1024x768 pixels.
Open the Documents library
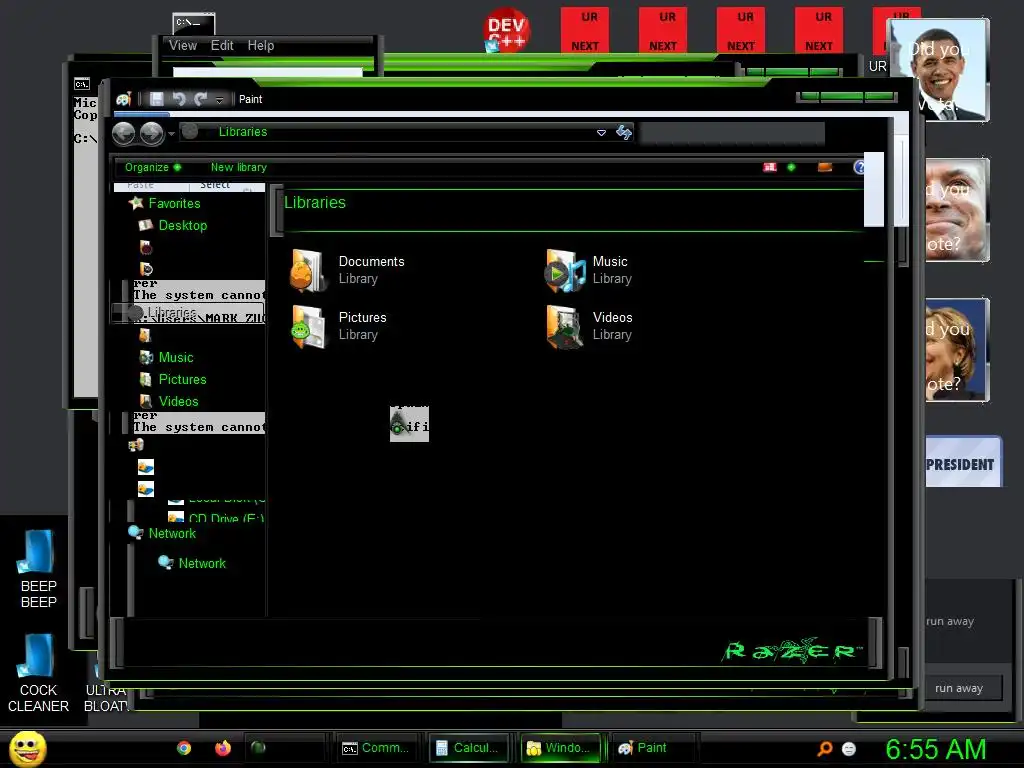(x=347, y=270)
